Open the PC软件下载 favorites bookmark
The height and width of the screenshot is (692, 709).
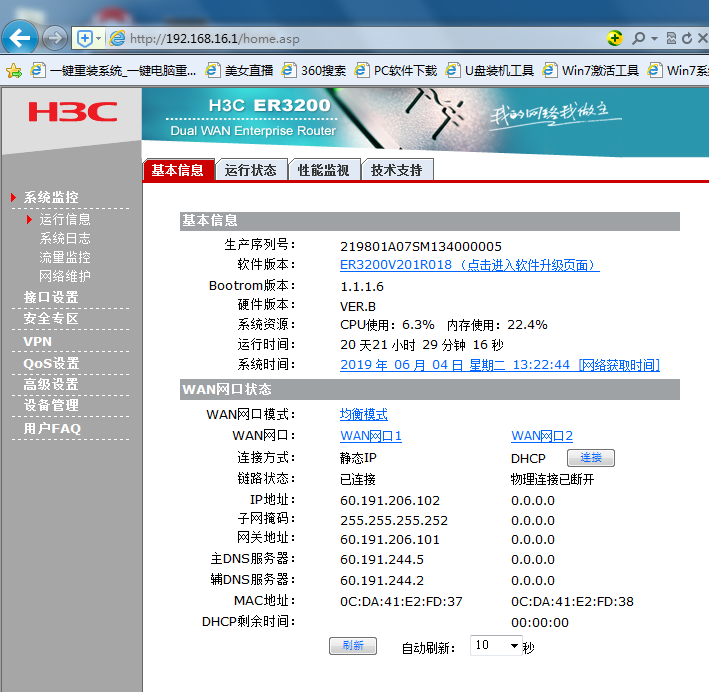pyautogui.click(x=396, y=71)
